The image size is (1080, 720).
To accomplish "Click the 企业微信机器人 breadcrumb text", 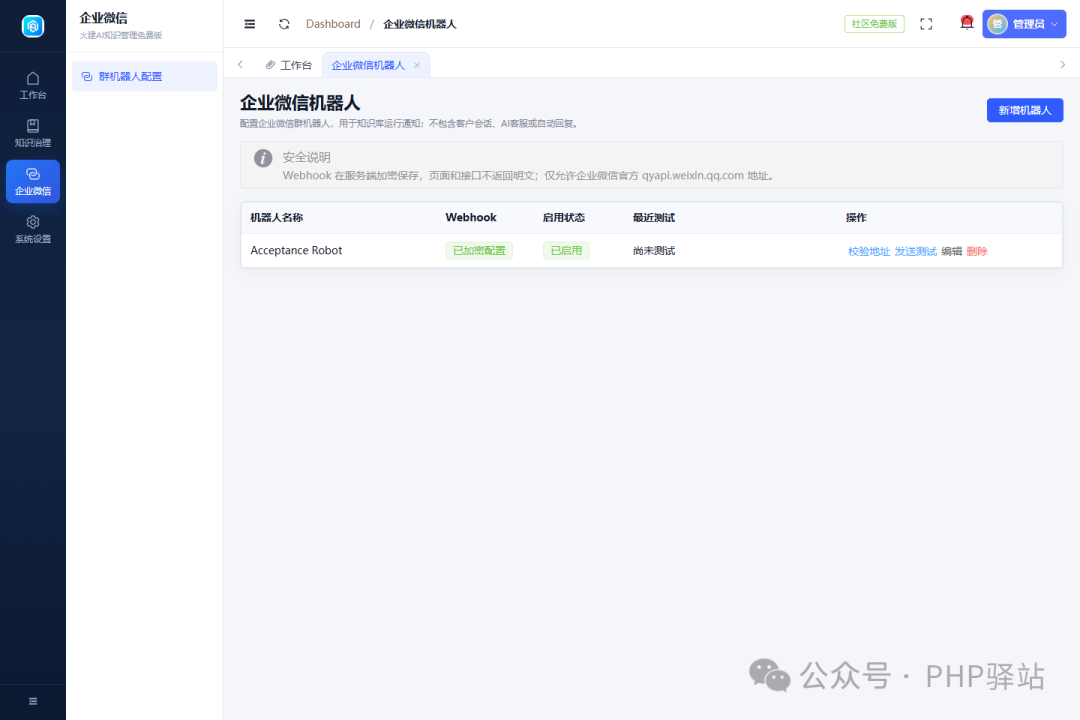I will tap(419, 24).
